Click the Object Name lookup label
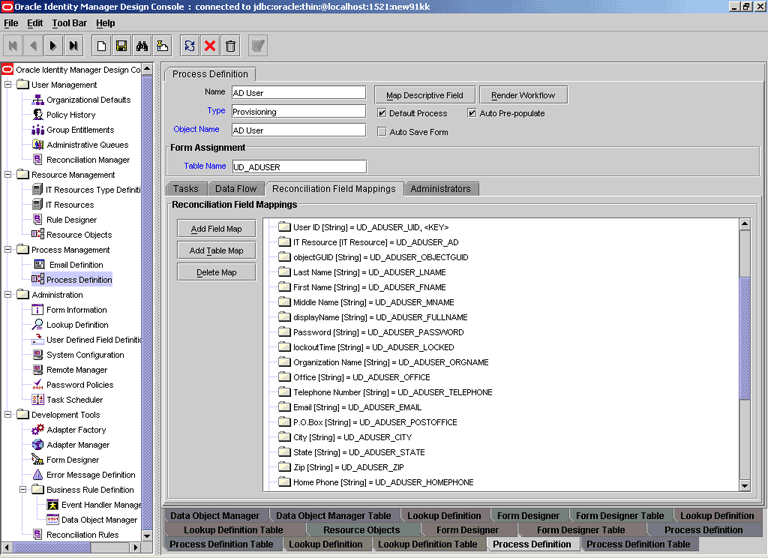 point(196,129)
